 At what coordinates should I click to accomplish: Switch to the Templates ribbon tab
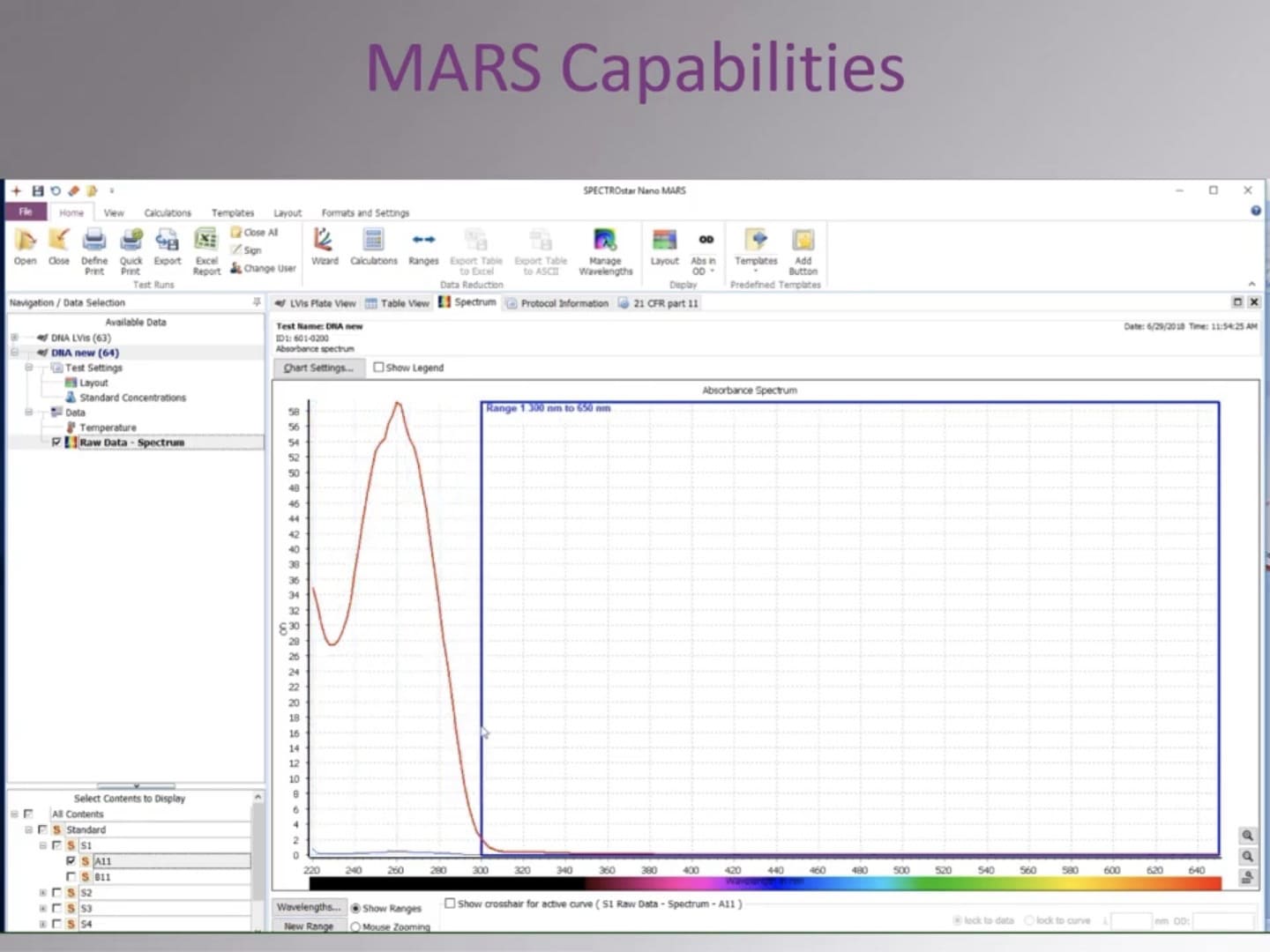coord(233,212)
